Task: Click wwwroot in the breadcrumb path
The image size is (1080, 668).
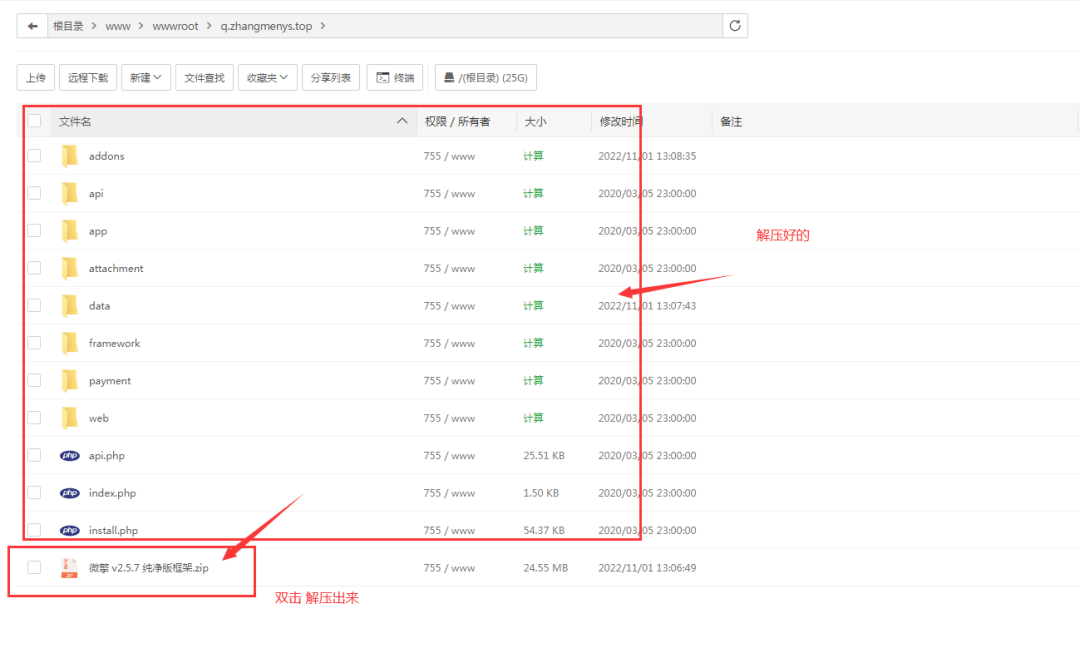Action: click(x=175, y=26)
